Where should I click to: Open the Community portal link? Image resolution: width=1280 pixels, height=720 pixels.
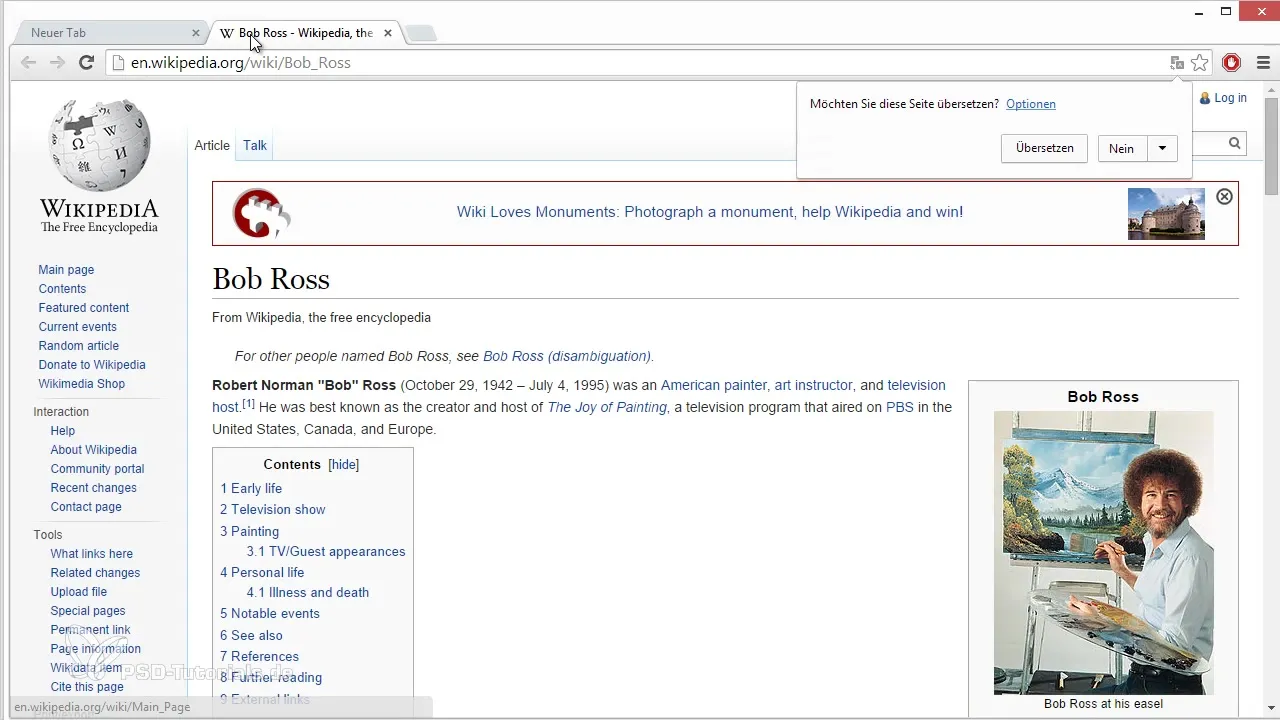click(x=98, y=469)
